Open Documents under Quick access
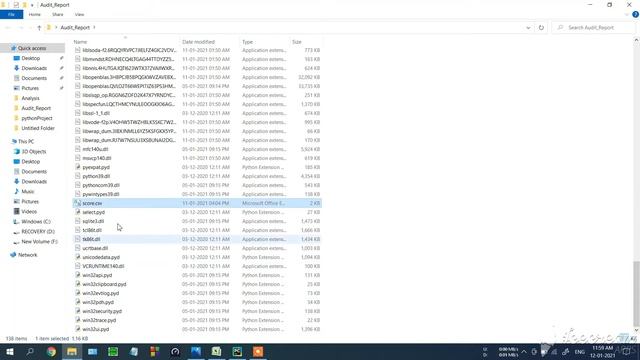This screenshot has width=640, height=360. click(x=34, y=78)
